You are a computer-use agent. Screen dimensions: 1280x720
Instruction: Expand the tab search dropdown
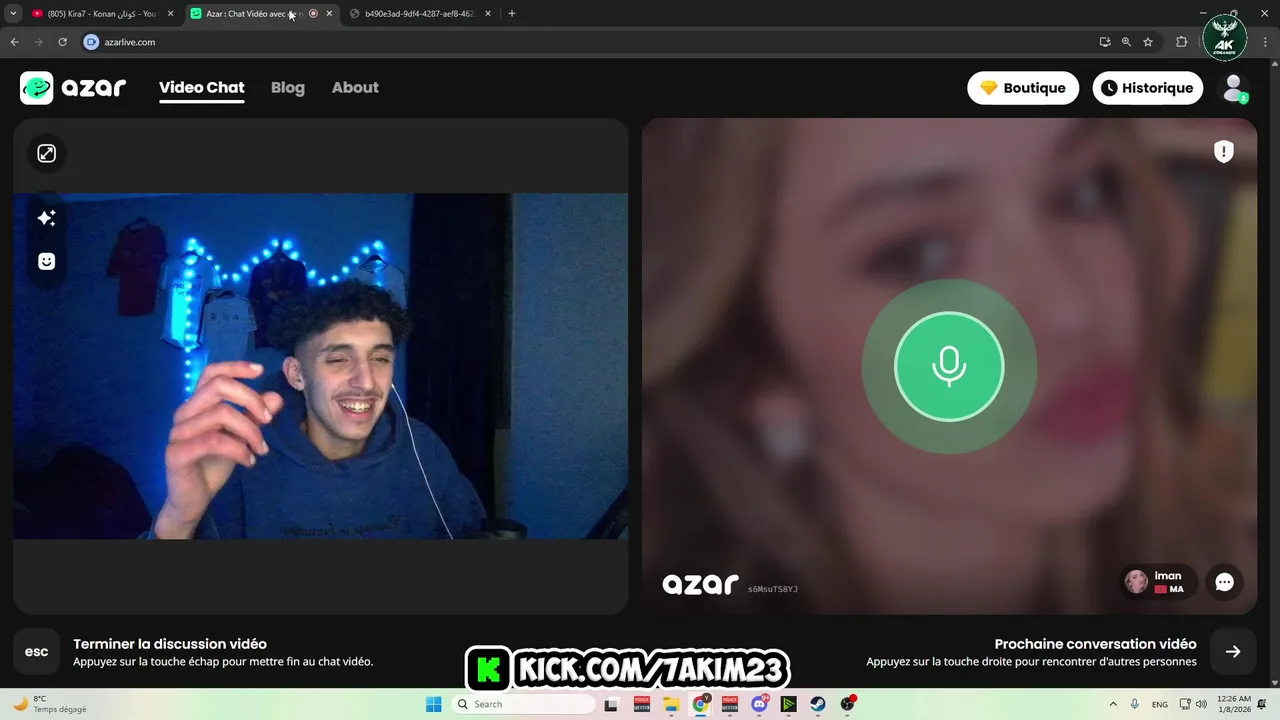click(x=12, y=14)
